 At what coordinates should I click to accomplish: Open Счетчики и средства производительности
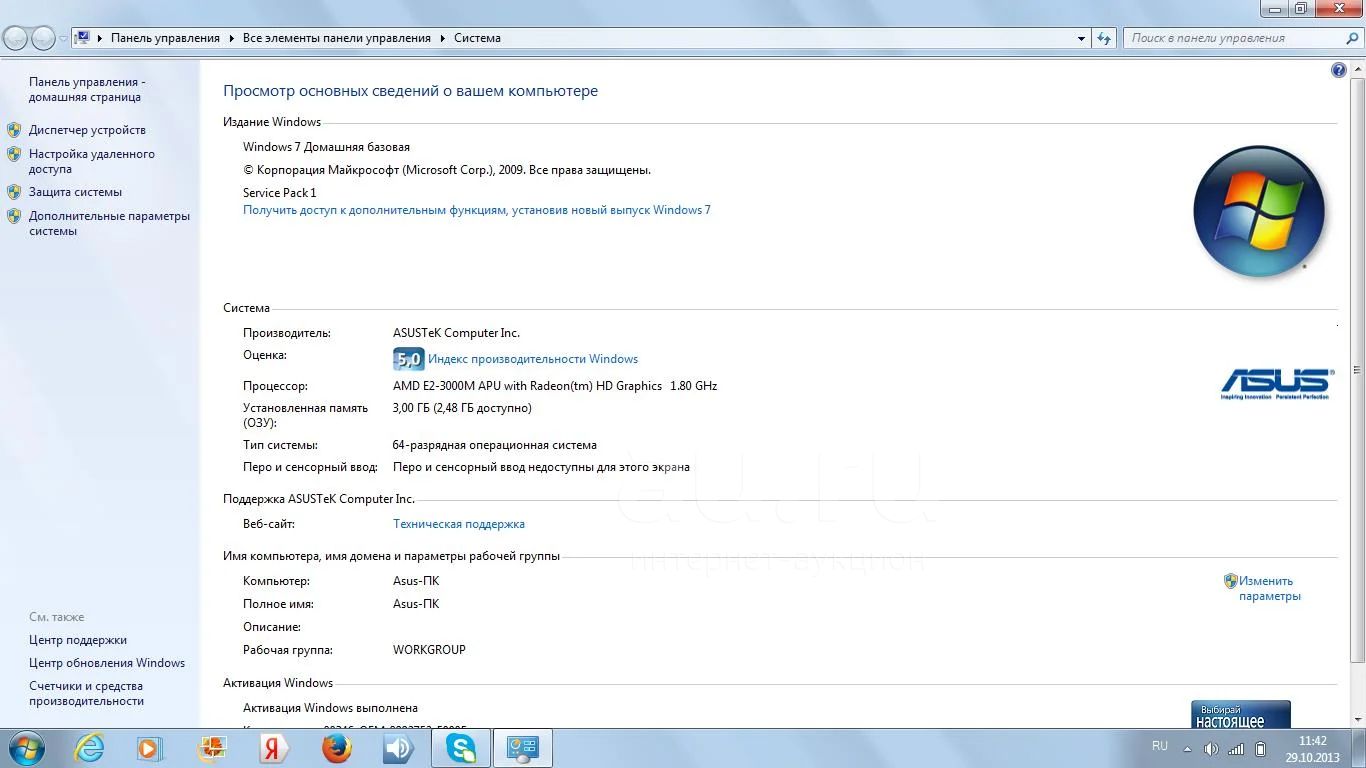(87, 694)
